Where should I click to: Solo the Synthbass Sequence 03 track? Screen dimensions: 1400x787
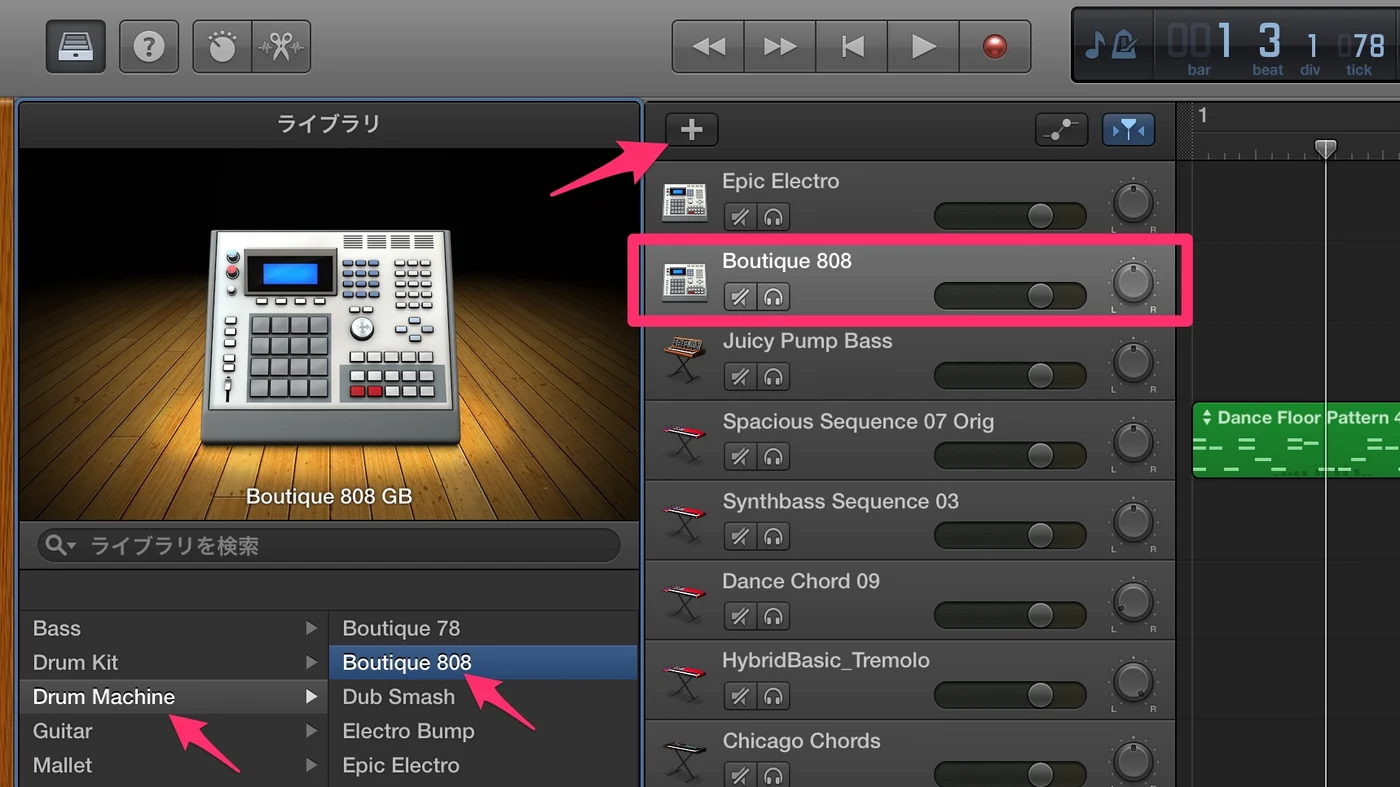point(773,536)
